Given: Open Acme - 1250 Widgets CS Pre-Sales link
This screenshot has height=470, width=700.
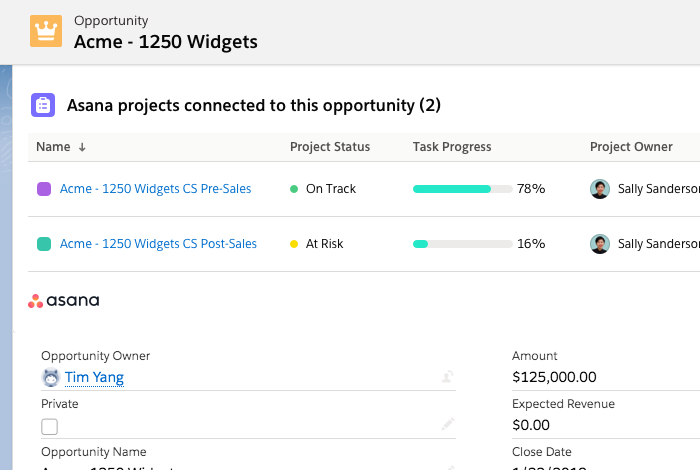Looking at the screenshot, I should point(155,189).
